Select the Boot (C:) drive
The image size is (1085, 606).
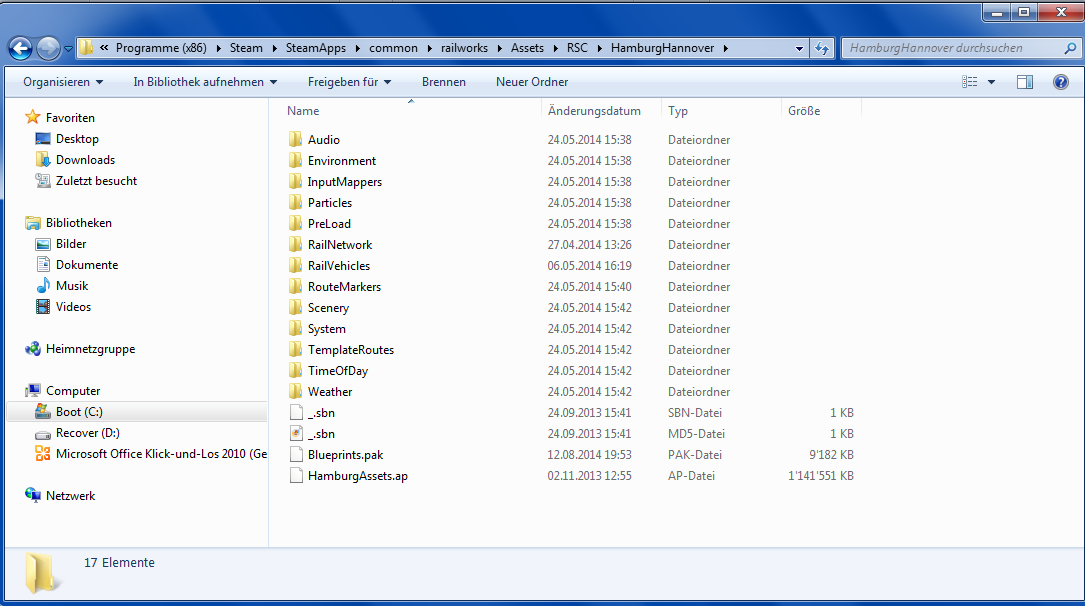point(79,412)
